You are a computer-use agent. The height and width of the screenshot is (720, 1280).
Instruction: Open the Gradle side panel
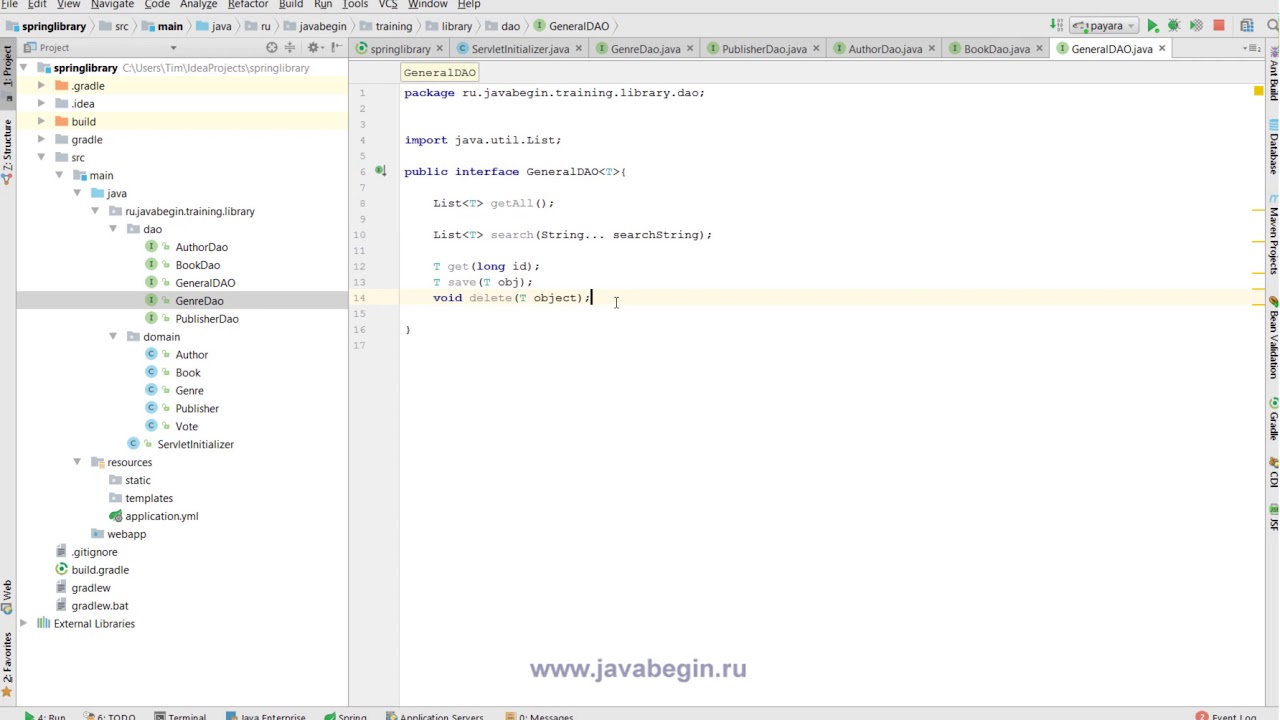pos(1273,419)
